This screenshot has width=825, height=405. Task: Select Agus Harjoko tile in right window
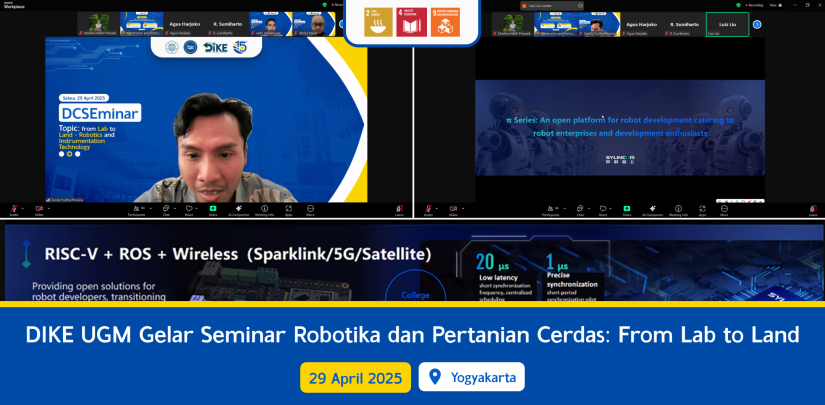[641, 24]
